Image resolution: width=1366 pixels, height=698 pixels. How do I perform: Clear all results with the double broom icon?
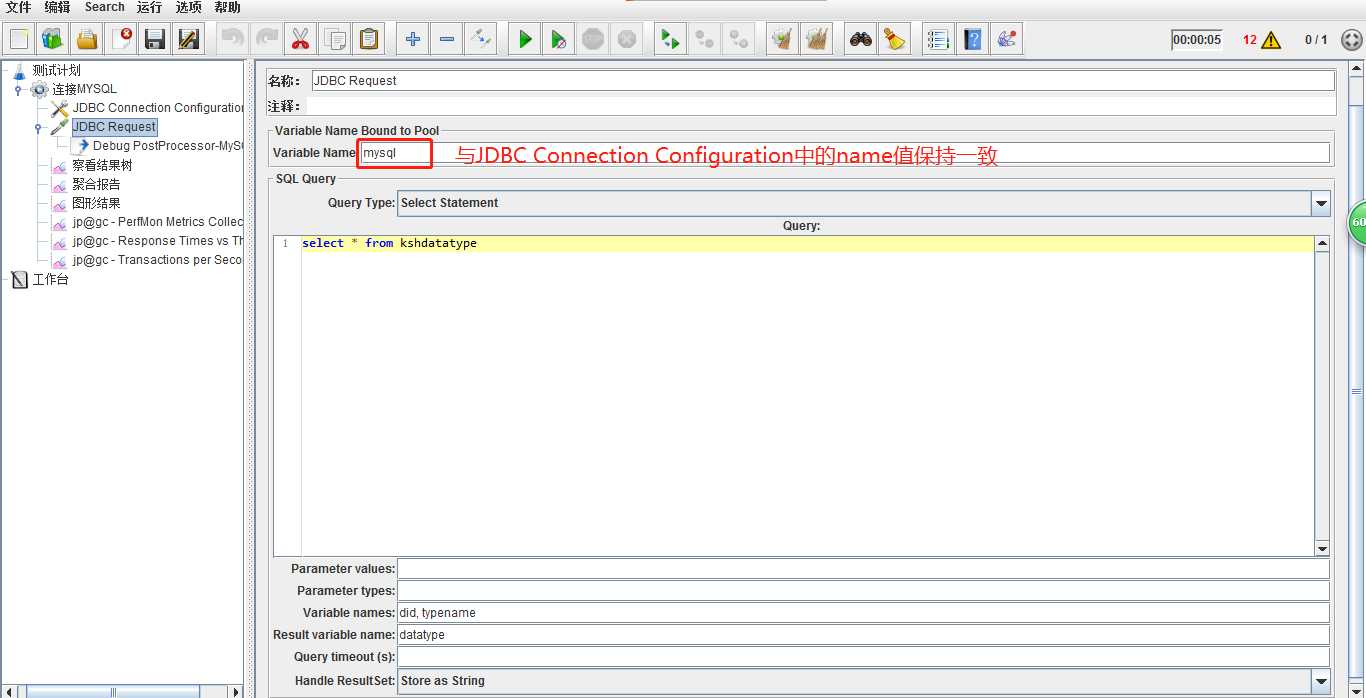(x=817, y=39)
